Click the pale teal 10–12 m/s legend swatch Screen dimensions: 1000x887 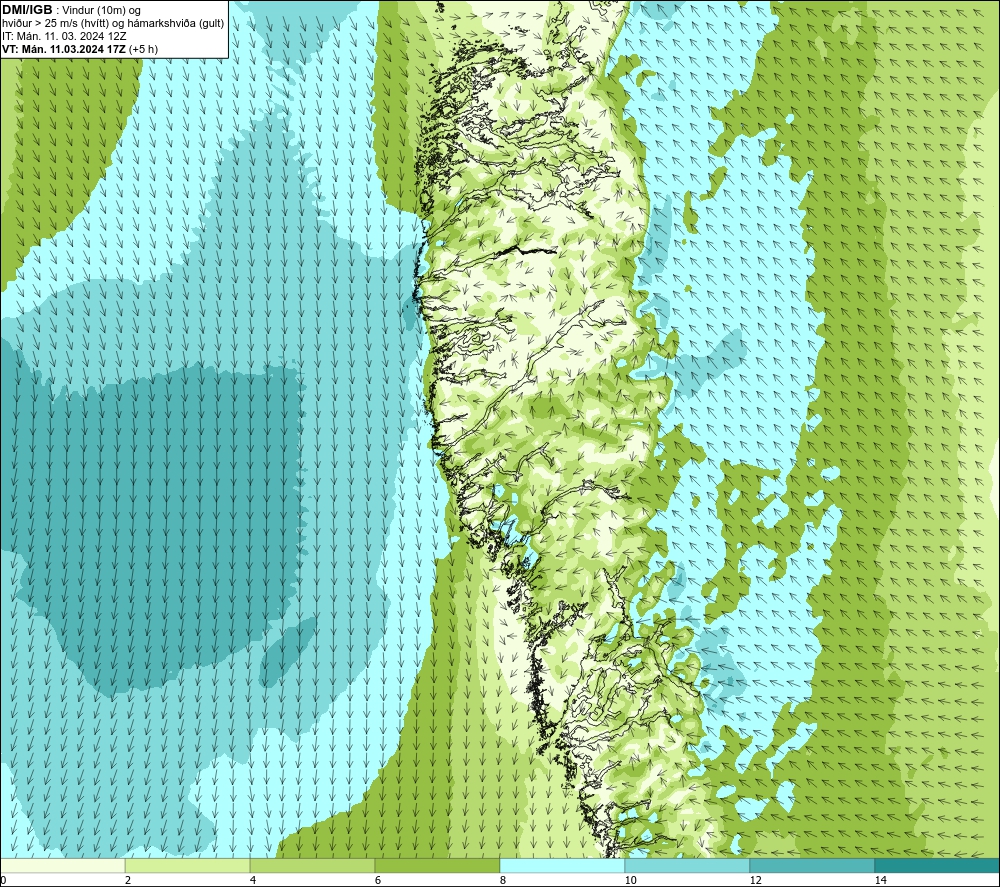click(x=688, y=865)
